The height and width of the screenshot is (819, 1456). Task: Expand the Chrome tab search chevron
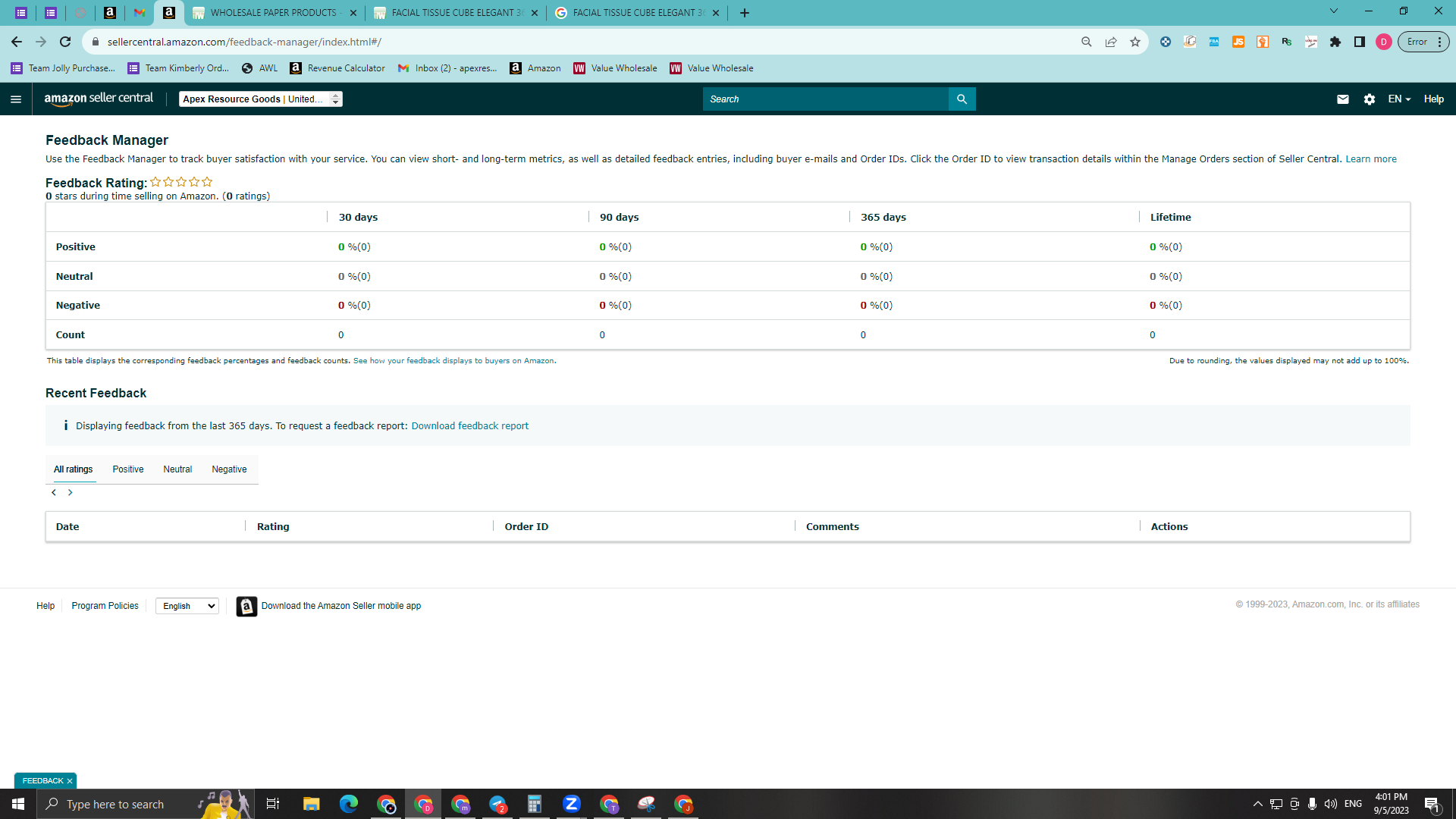pos(1334,11)
